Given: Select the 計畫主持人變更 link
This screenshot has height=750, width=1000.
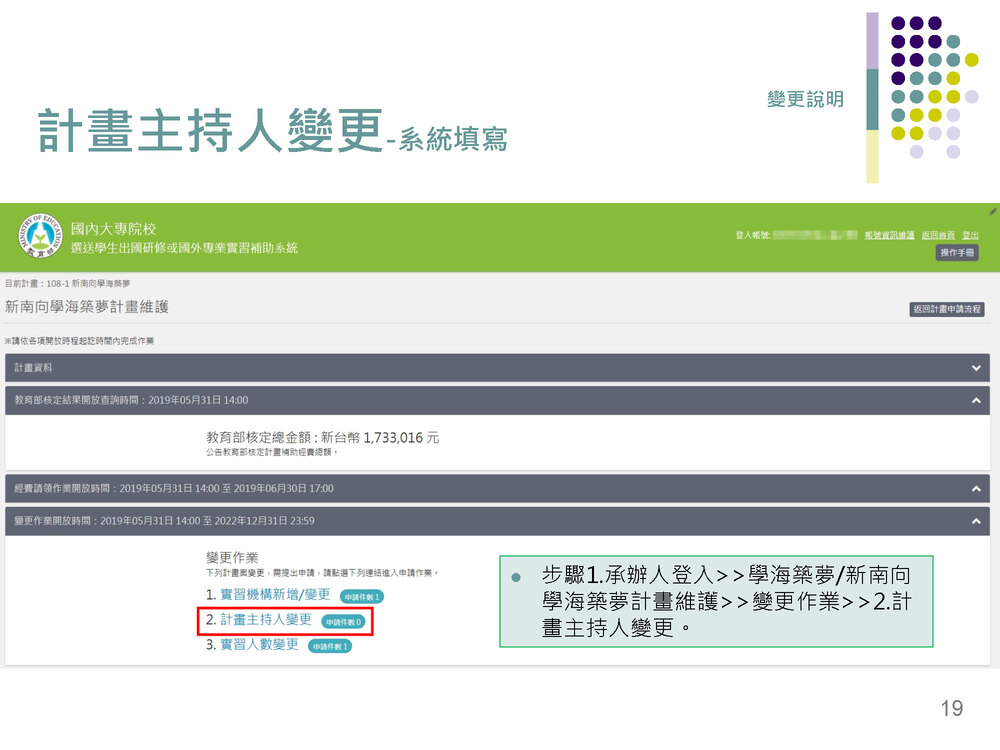Looking at the screenshot, I should click(x=266, y=620).
